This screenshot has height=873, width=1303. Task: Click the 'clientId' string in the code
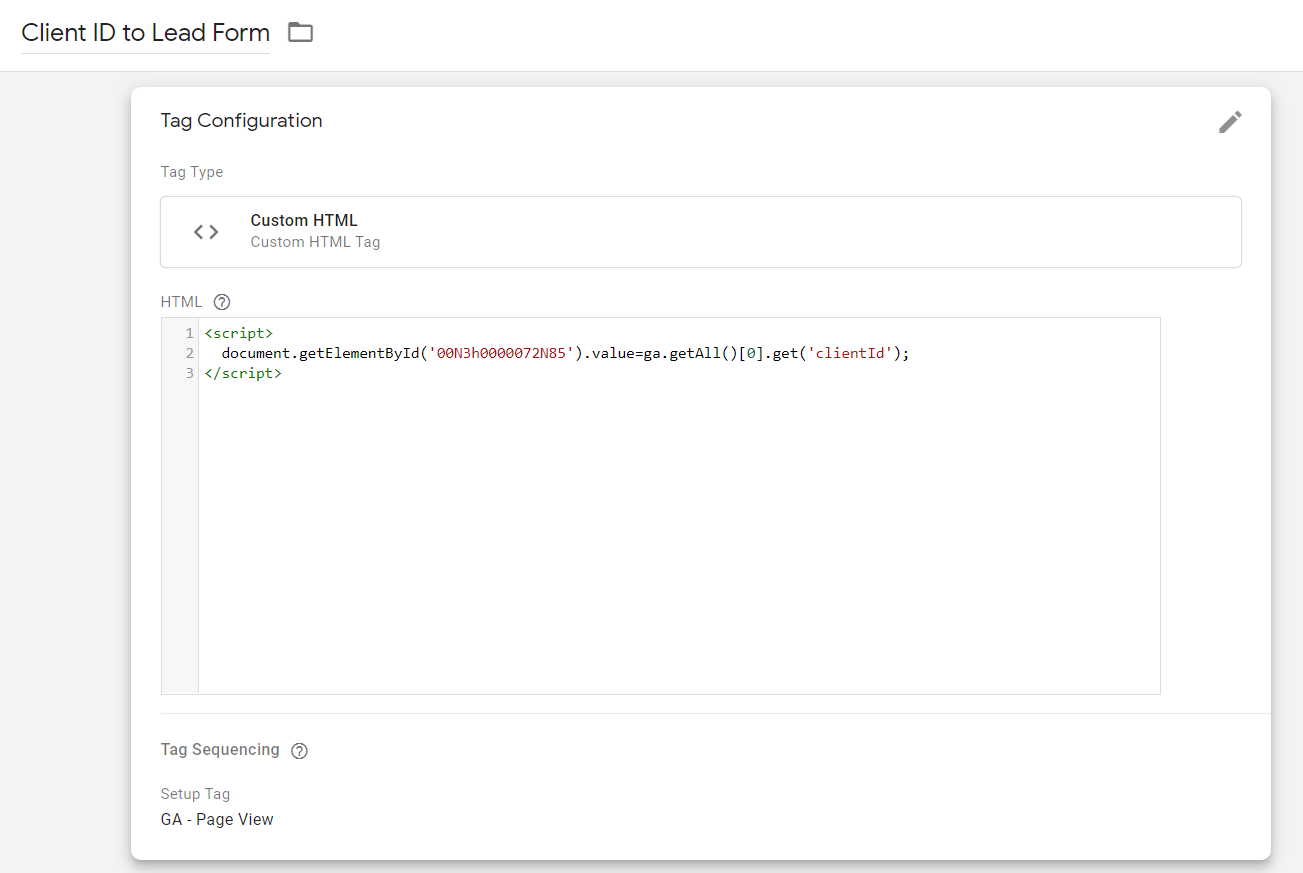(849, 353)
